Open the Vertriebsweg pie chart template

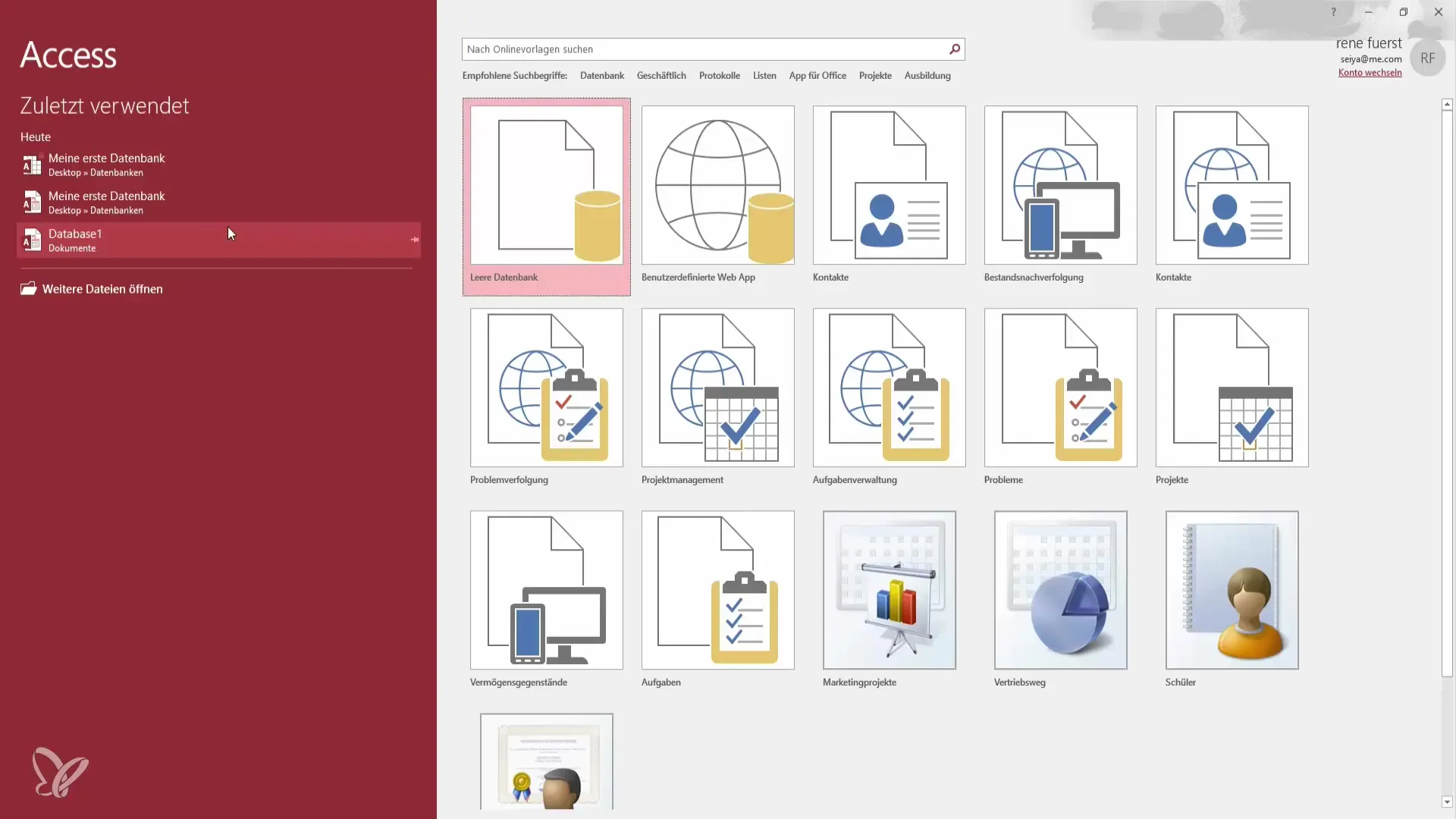(1060, 590)
